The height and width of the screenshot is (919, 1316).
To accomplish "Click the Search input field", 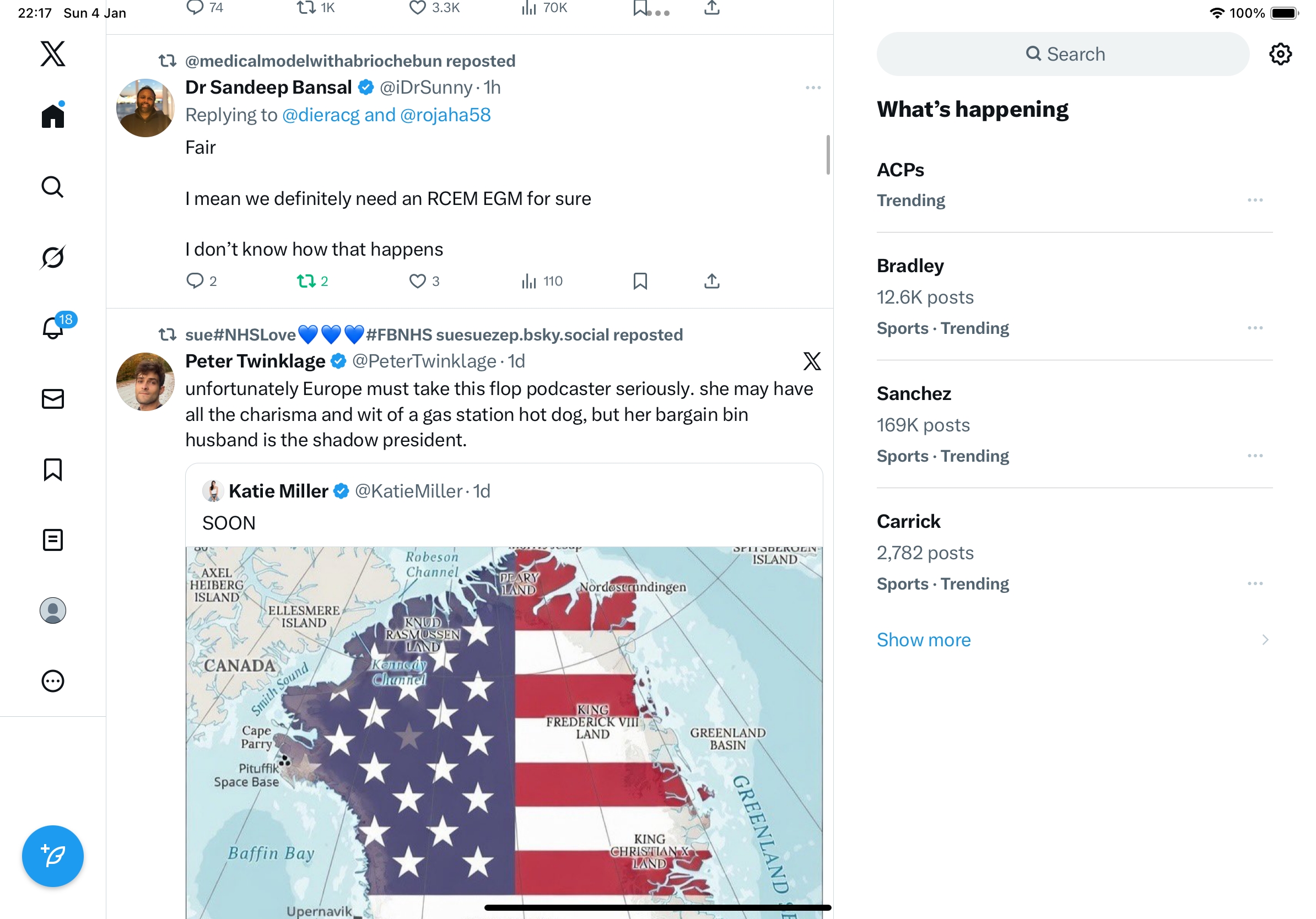I will coord(1062,54).
